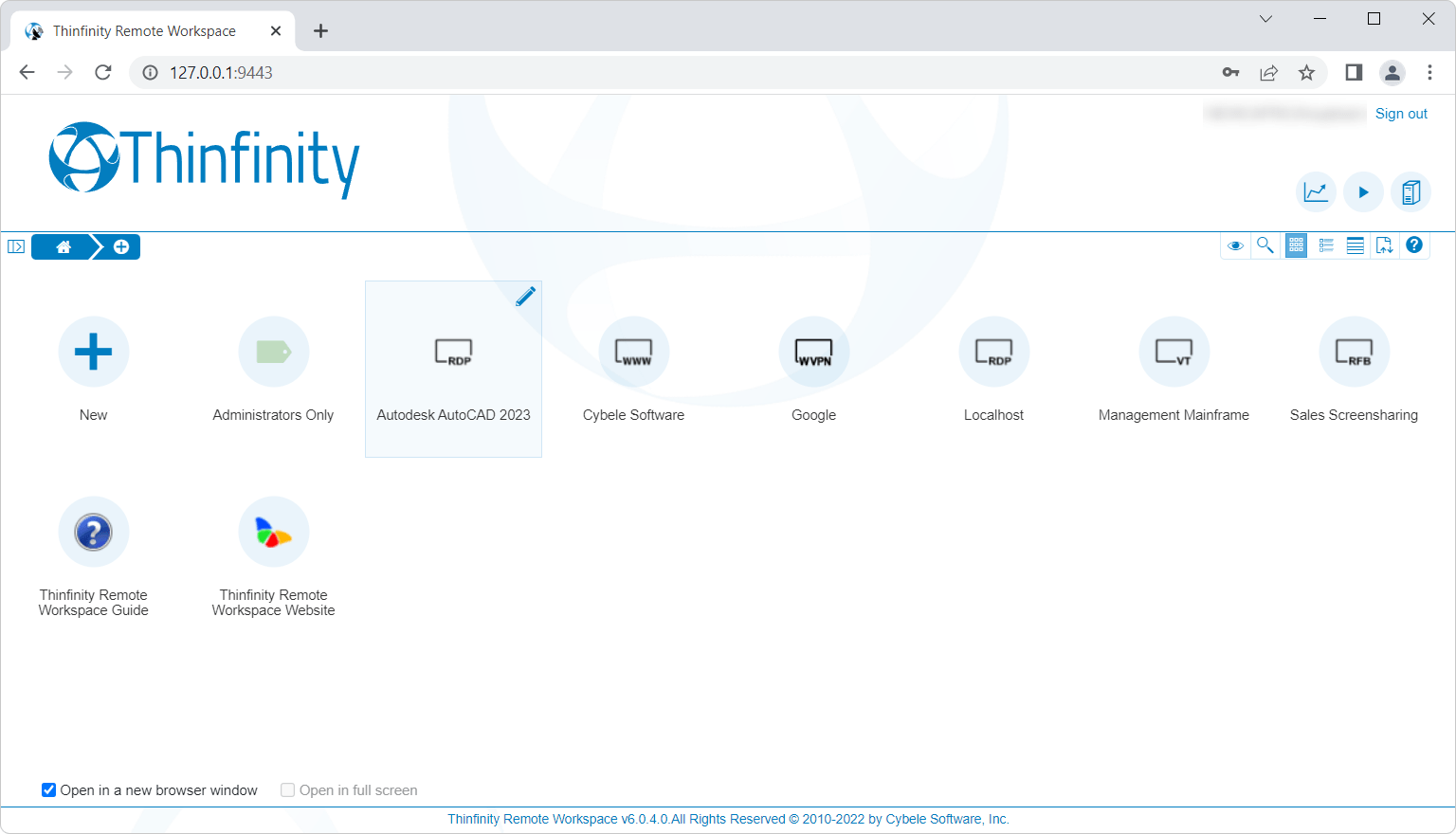
Task: Switch to grid icons view
Action: (x=1296, y=245)
